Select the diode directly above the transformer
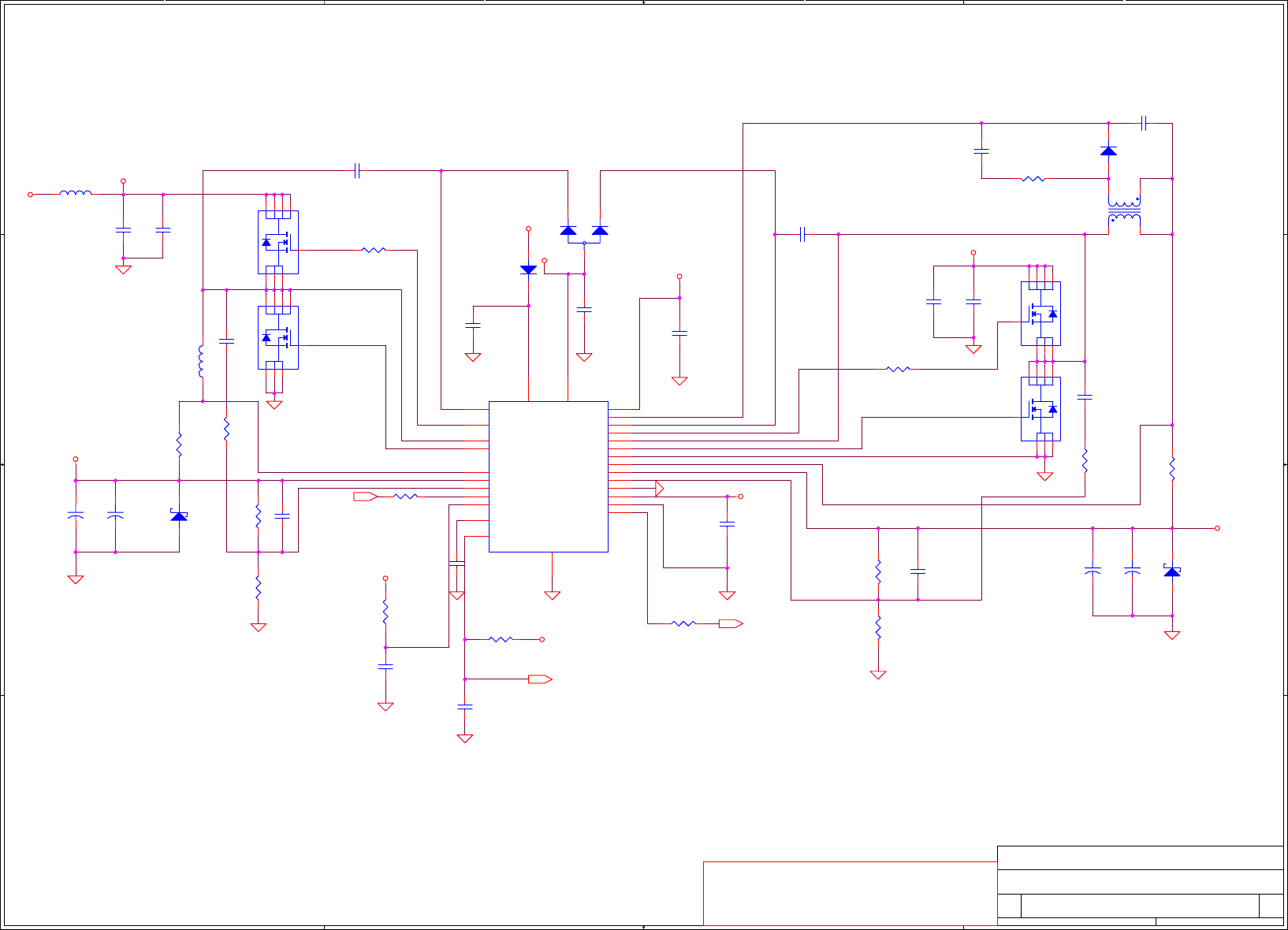Image resolution: width=1288 pixels, height=930 pixels. click(x=1108, y=151)
